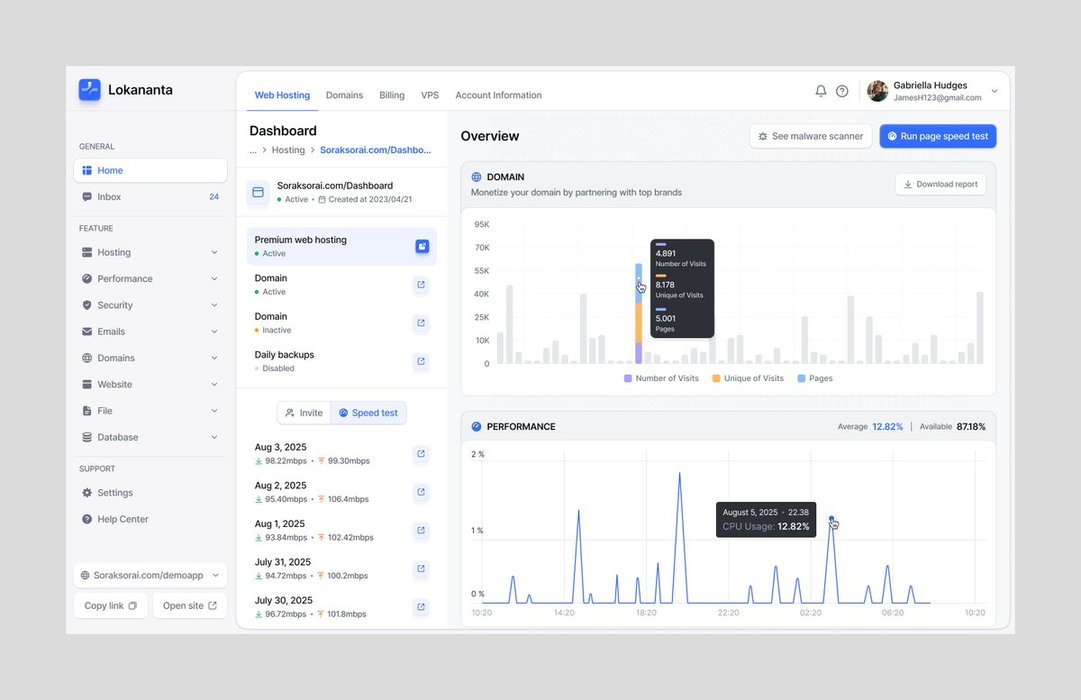Click the highlighted stacked bar in Domain chart
Viewport: 1081px width, 700px height.
(x=638, y=314)
